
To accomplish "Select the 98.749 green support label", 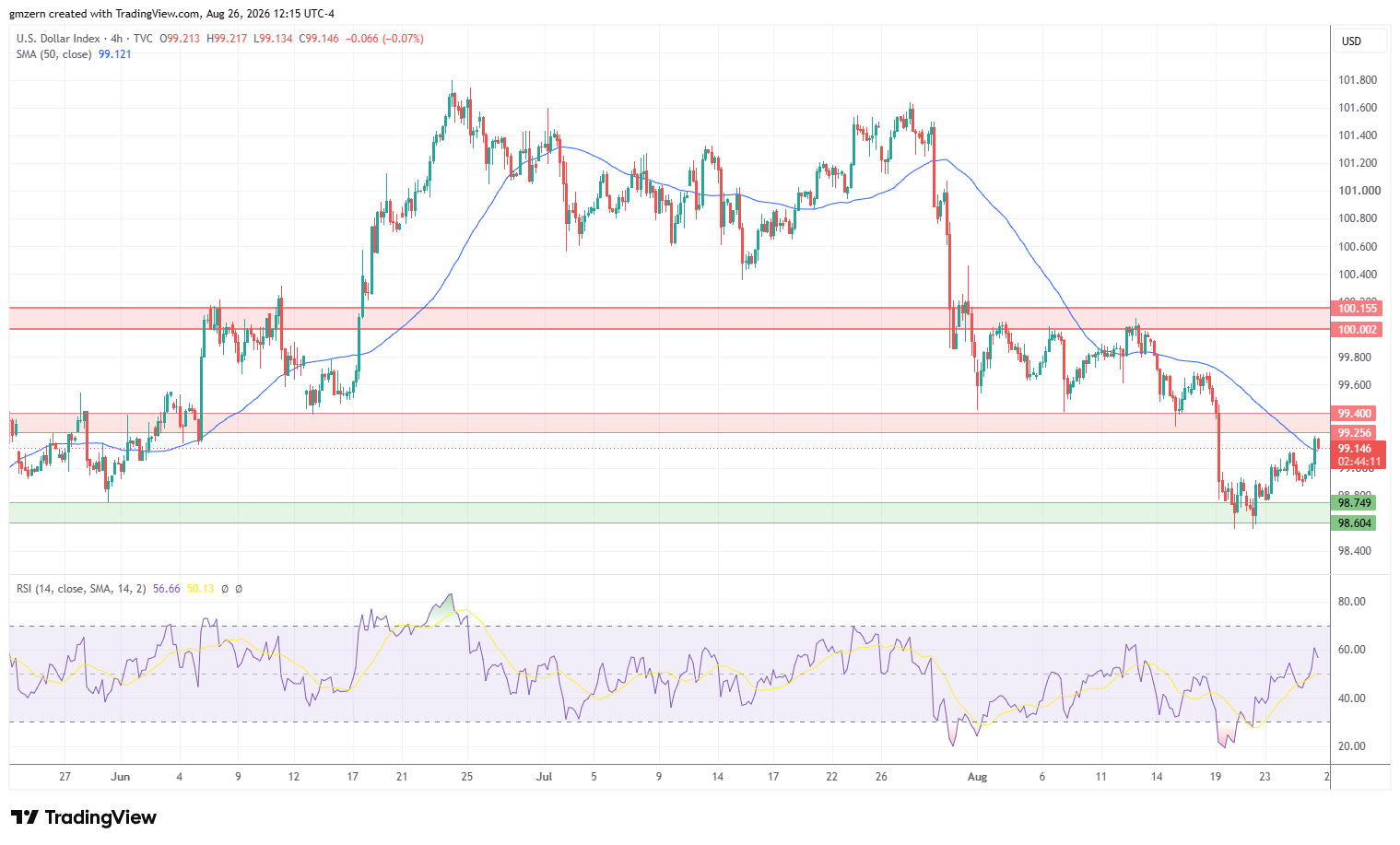I will click(1354, 503).
